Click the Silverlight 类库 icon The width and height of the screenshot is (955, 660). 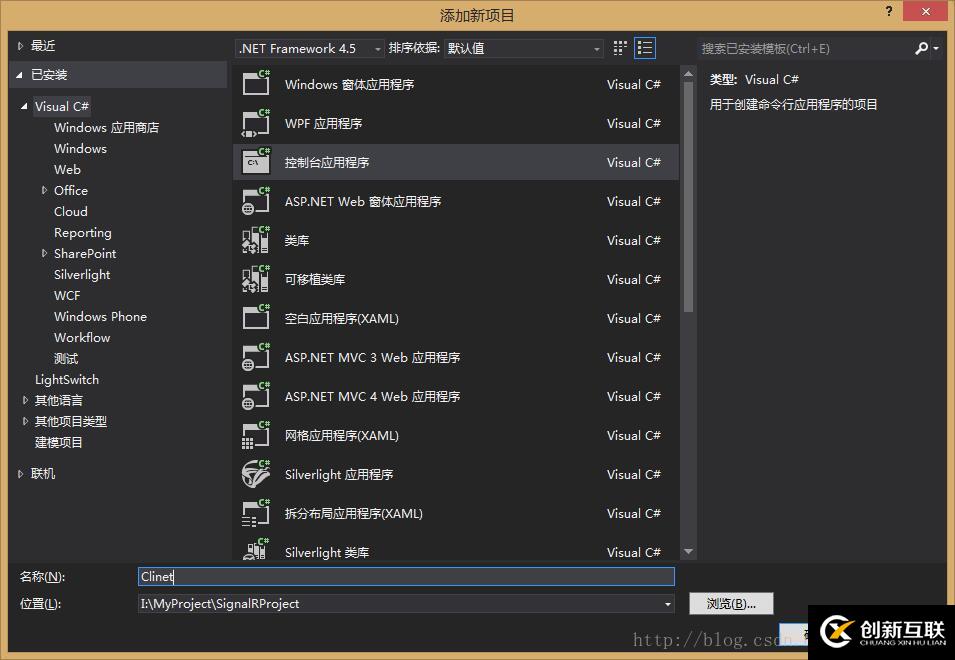click(x=256, y=549)
